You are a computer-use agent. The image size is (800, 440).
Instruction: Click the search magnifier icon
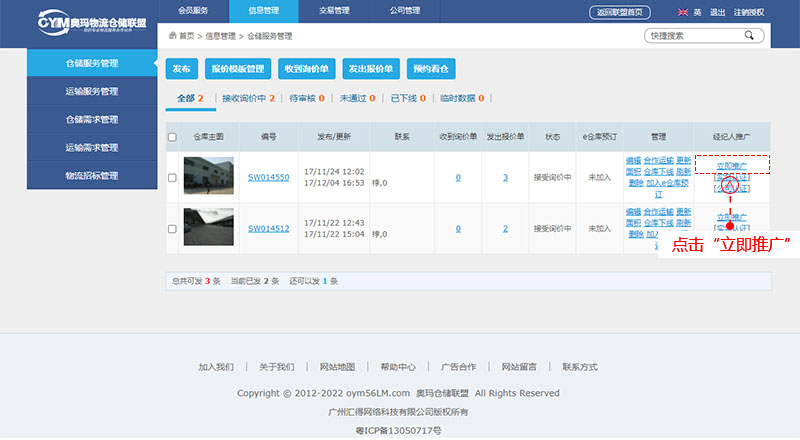748,35
